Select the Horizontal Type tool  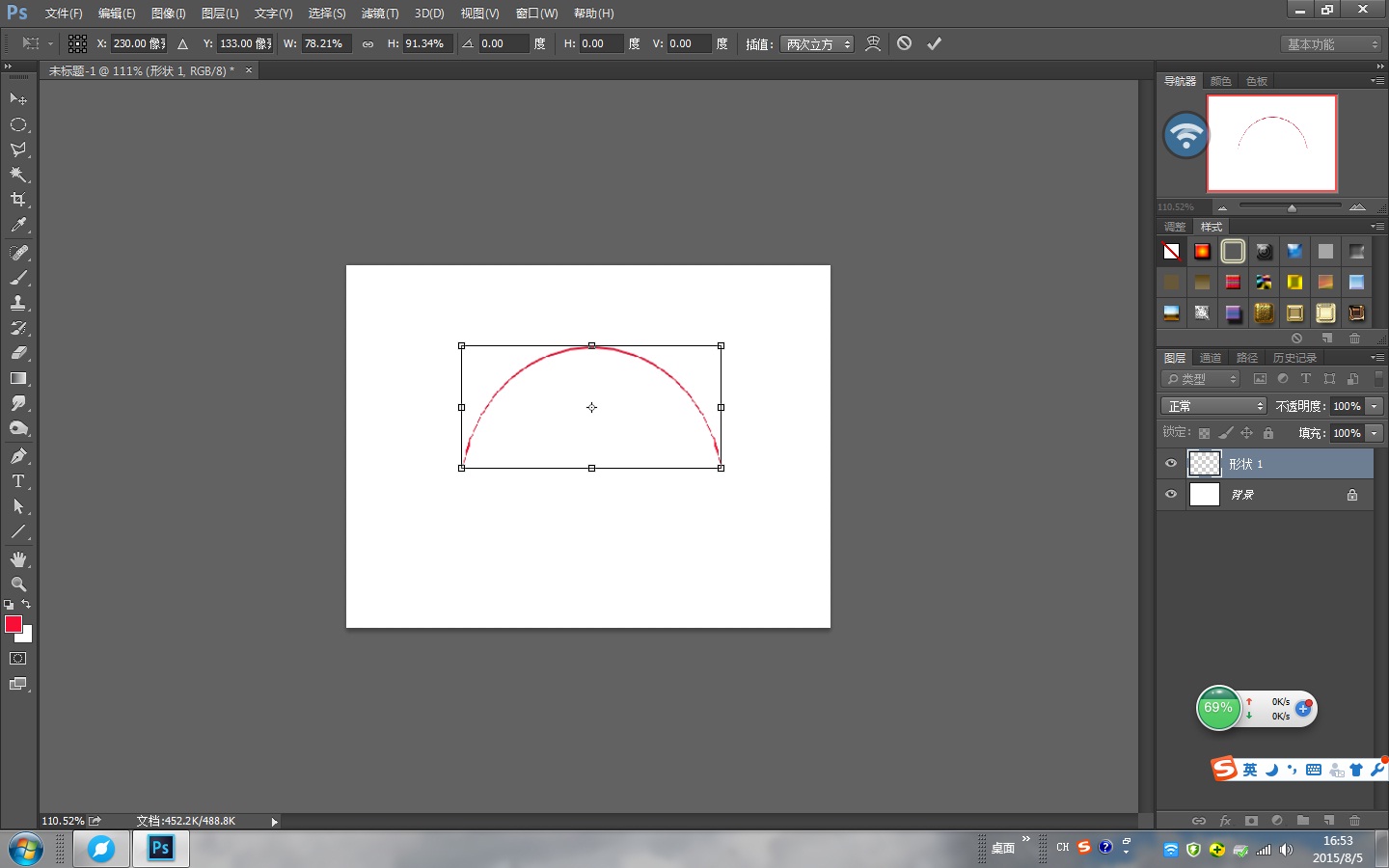(x=18, y=481)
